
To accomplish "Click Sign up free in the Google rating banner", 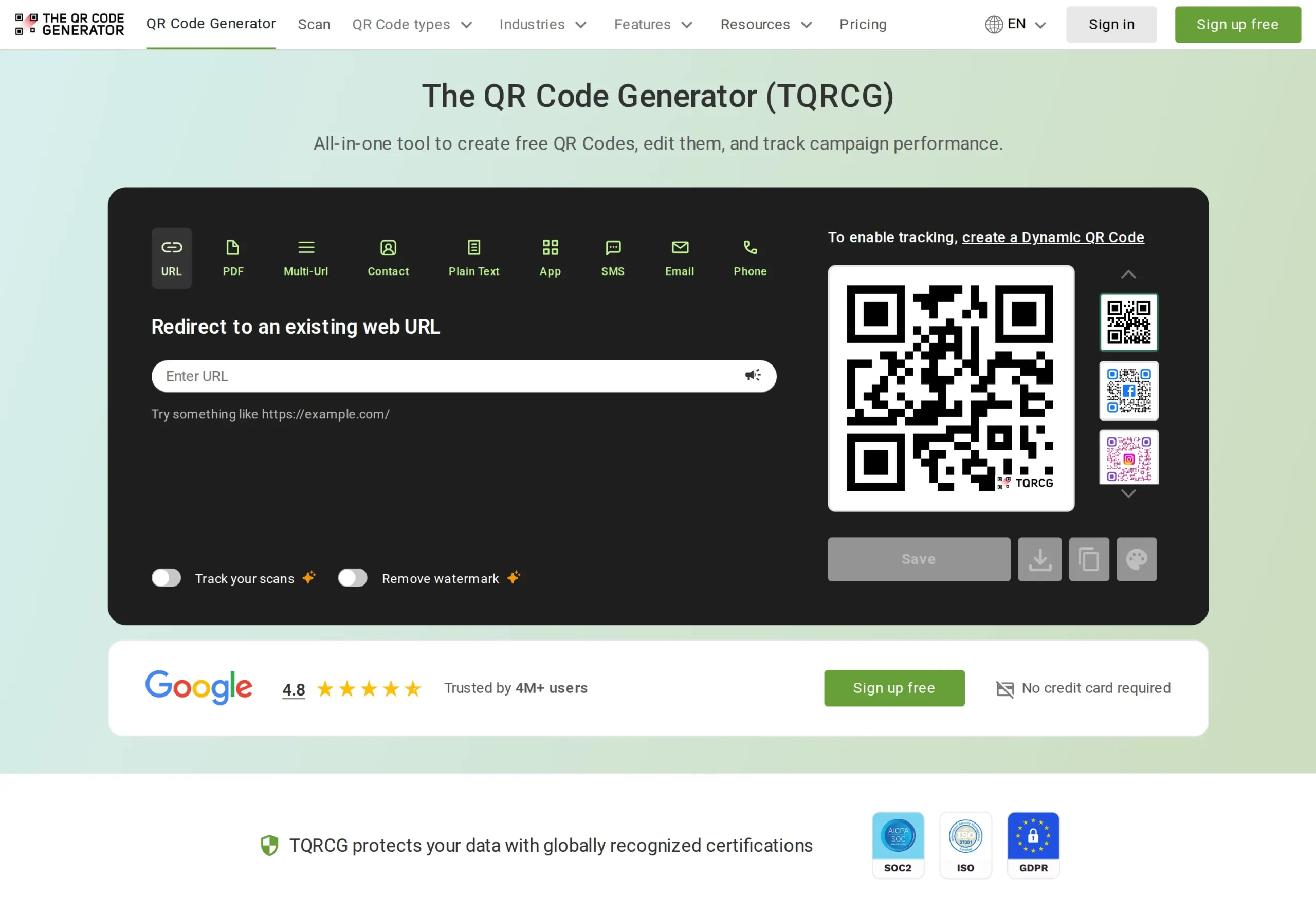I will point(894,688).
